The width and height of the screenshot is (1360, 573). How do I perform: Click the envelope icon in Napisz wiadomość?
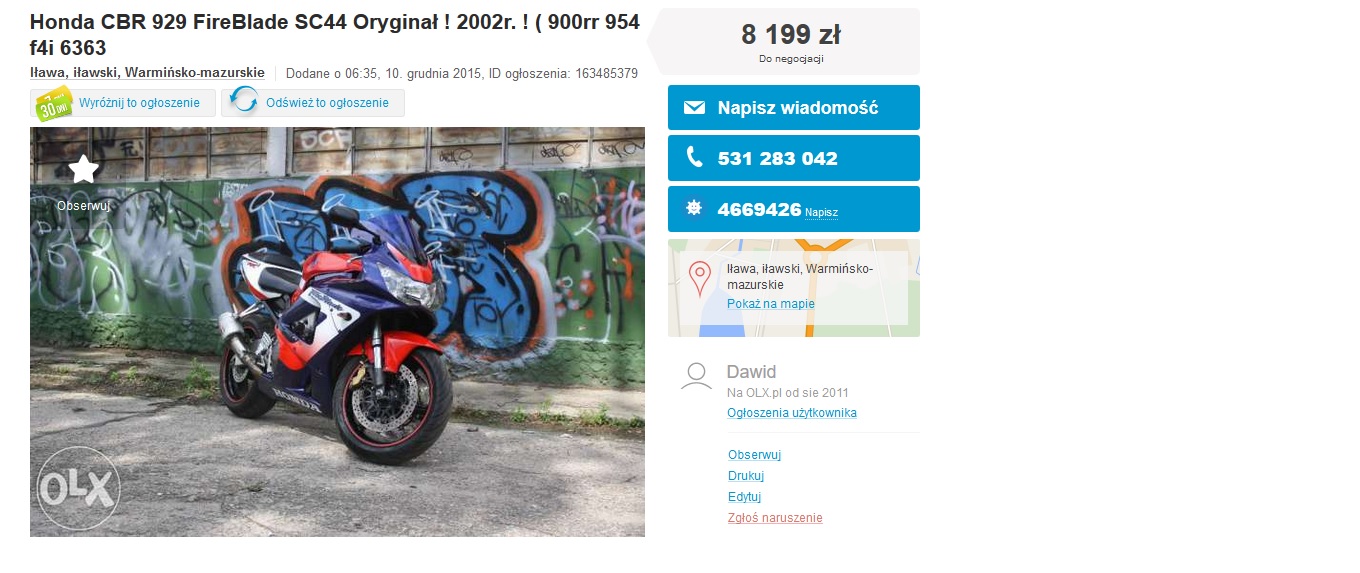pos(694,108)
